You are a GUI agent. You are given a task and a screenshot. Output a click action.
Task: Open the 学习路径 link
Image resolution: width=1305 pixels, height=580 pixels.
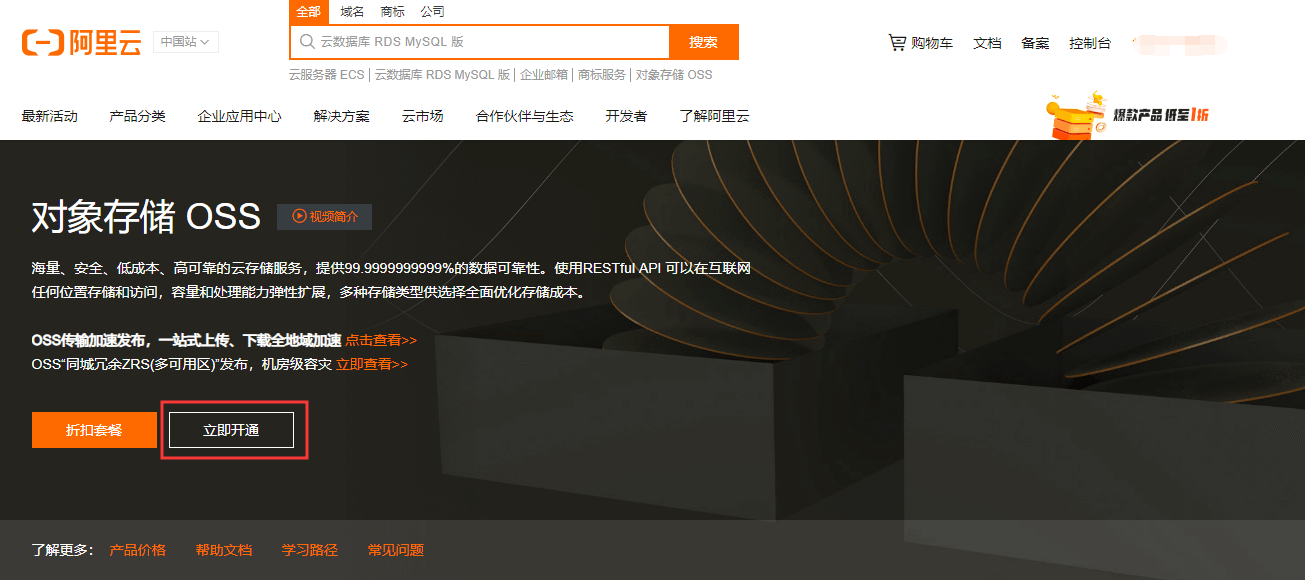coord(310,550)
